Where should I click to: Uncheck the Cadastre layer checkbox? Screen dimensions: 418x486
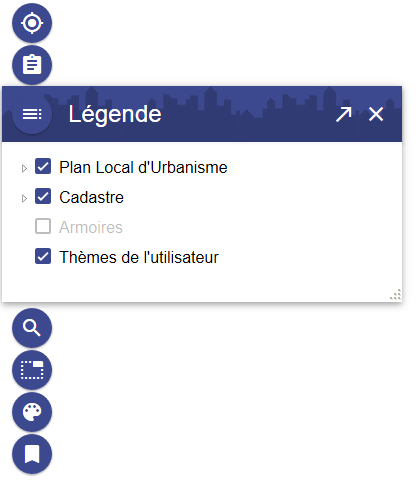click(43, 196)
